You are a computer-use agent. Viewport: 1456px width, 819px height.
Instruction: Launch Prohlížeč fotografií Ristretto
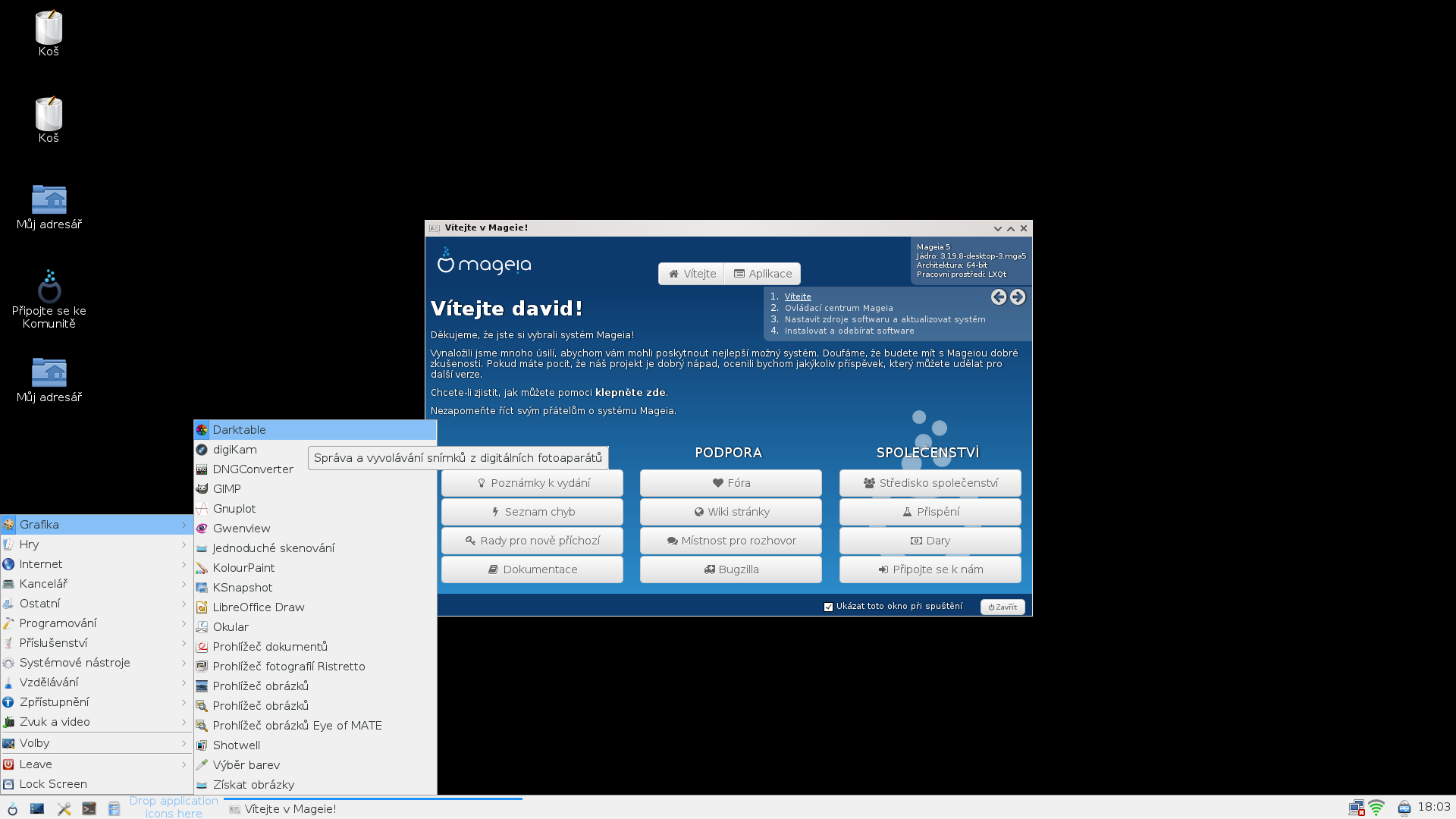click(x=315, y=667)
